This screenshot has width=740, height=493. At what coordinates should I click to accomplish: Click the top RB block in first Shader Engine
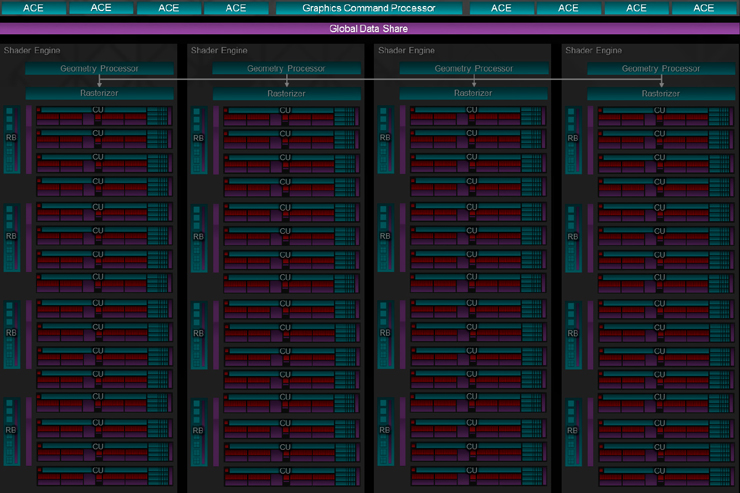12,139
